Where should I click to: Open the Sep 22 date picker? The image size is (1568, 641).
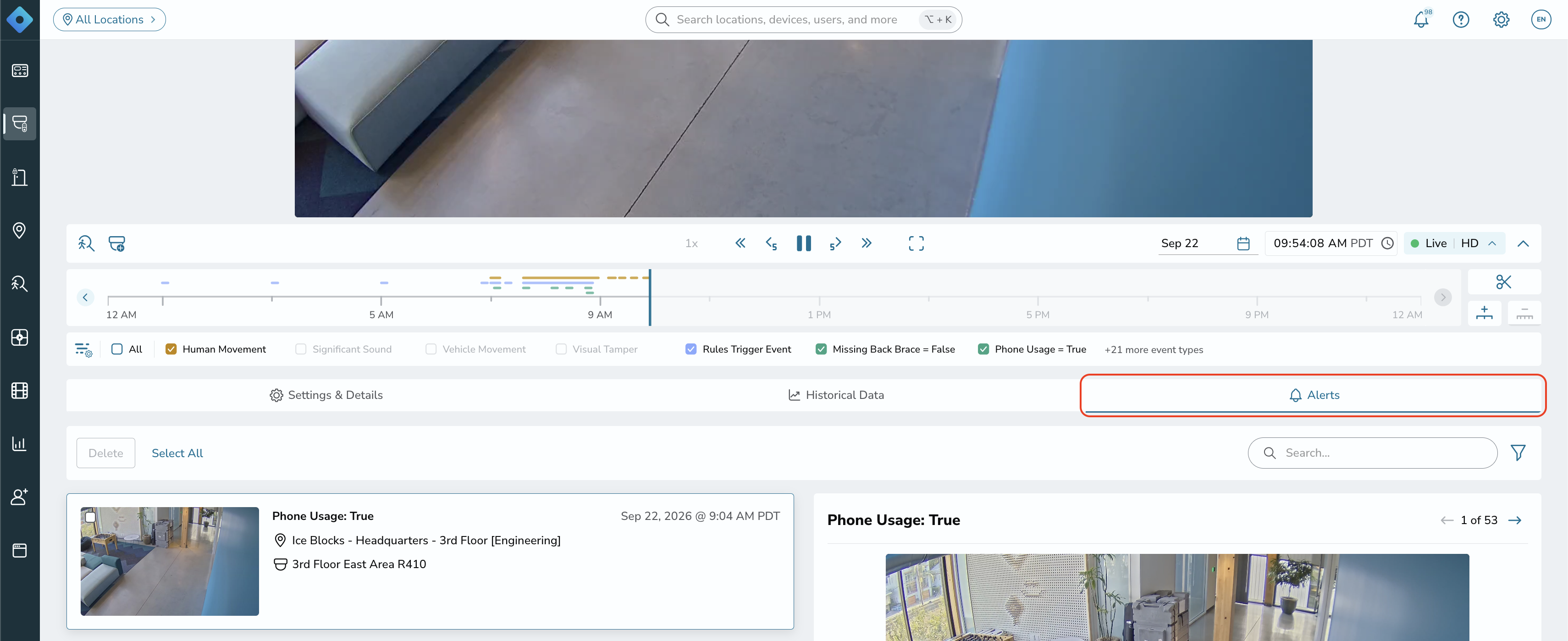click(1207, 243)
